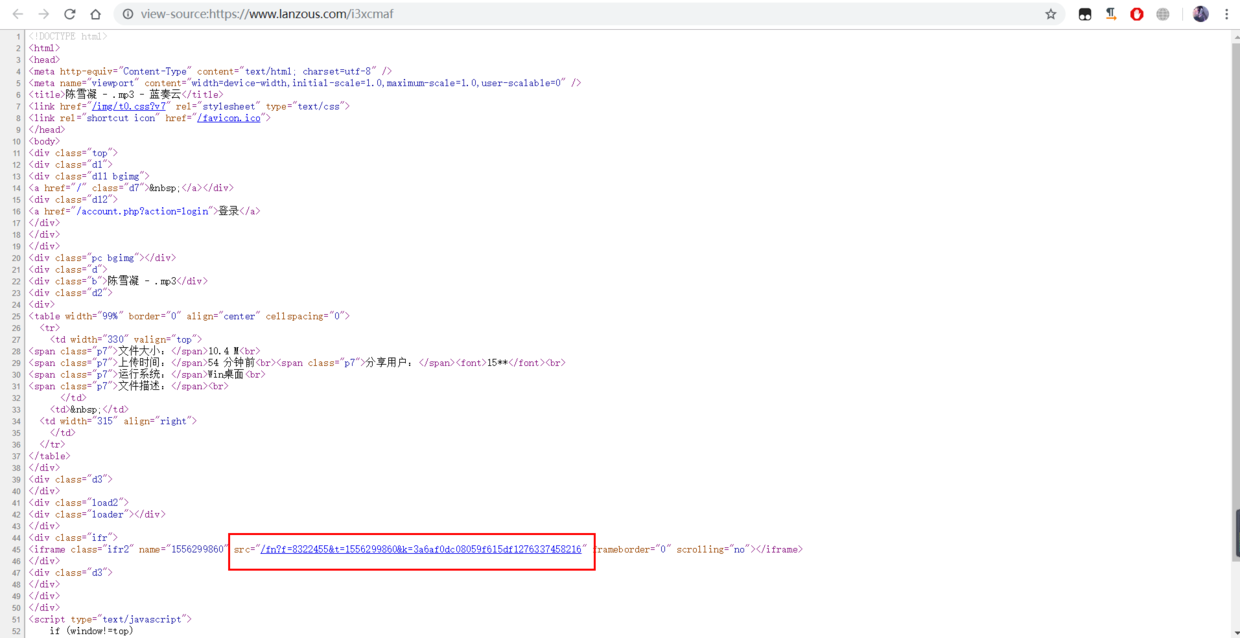Click the script type="text/javascript" line
This screenshot has width=1240, height=638.
tap(110, 620)
